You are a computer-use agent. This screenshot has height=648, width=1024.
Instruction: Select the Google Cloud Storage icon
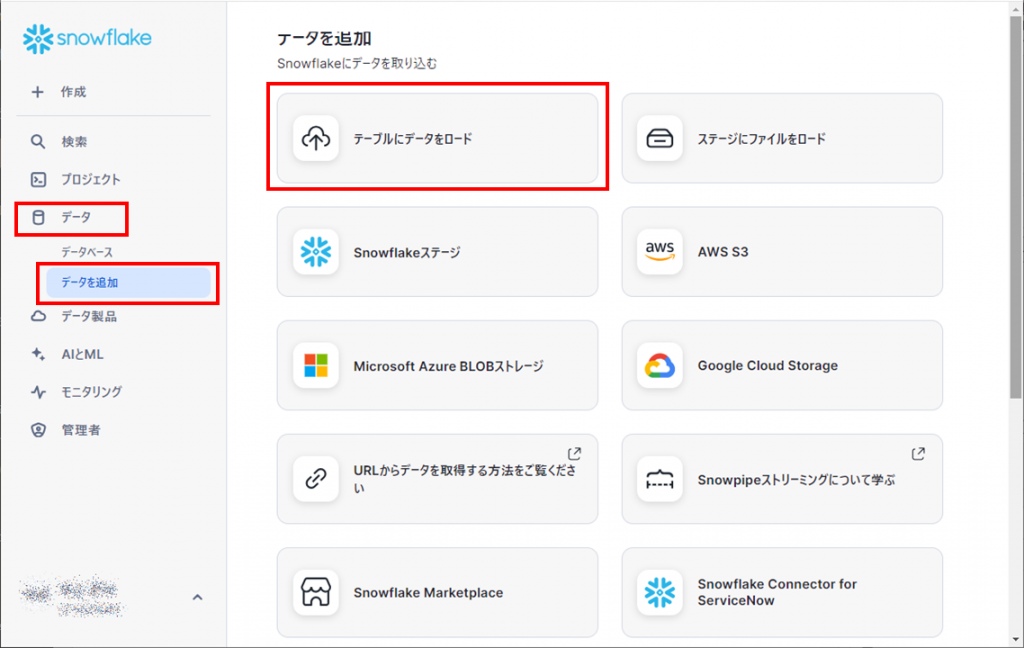660,365
